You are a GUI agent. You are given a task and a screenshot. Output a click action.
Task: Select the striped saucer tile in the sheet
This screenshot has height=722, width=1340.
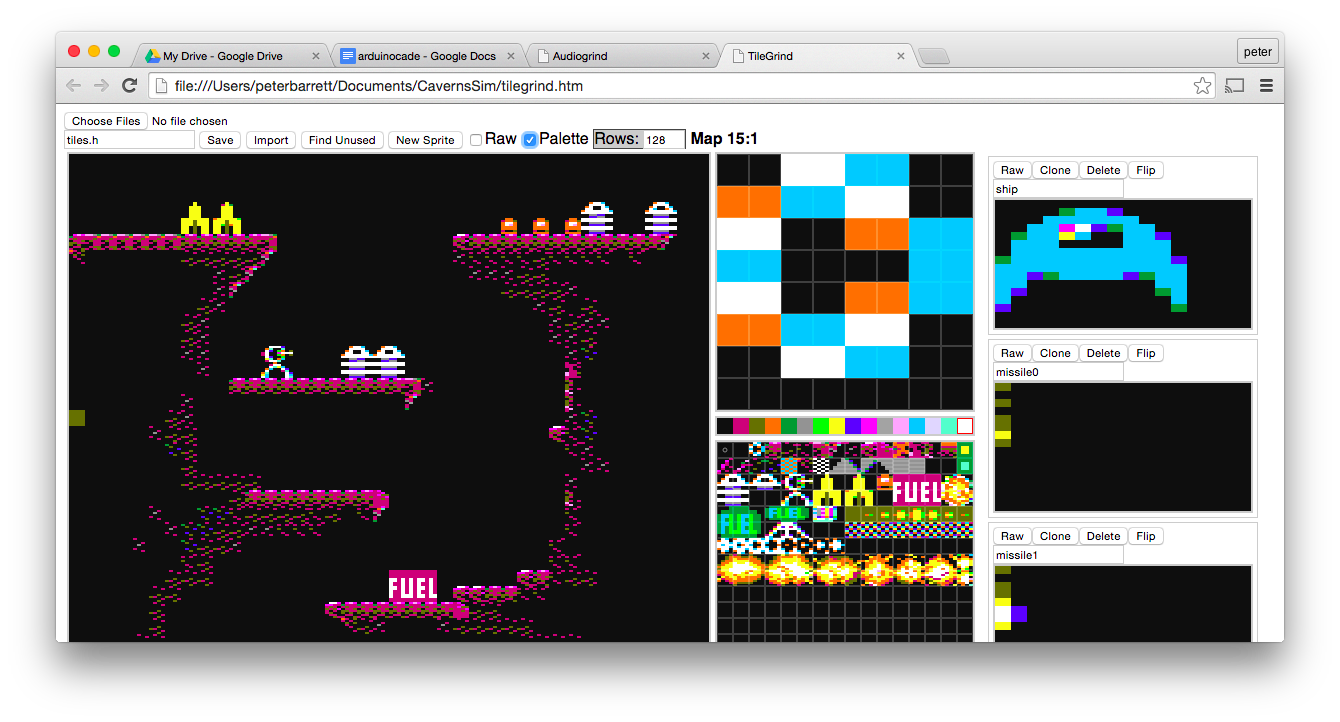click(733, 490)
